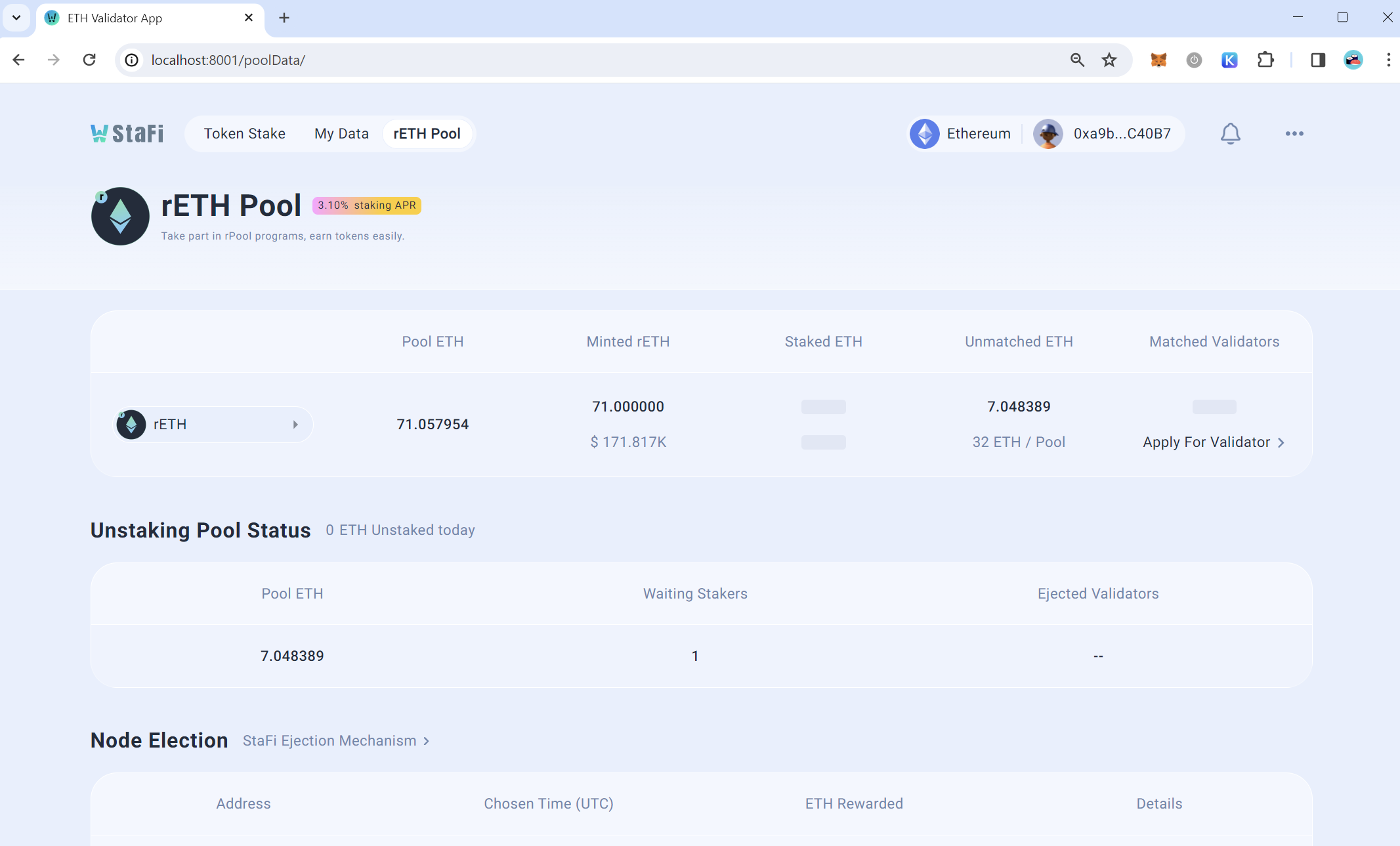Go back to previous page
Viewport: 1400px width, 846px height.
(18, 60)
